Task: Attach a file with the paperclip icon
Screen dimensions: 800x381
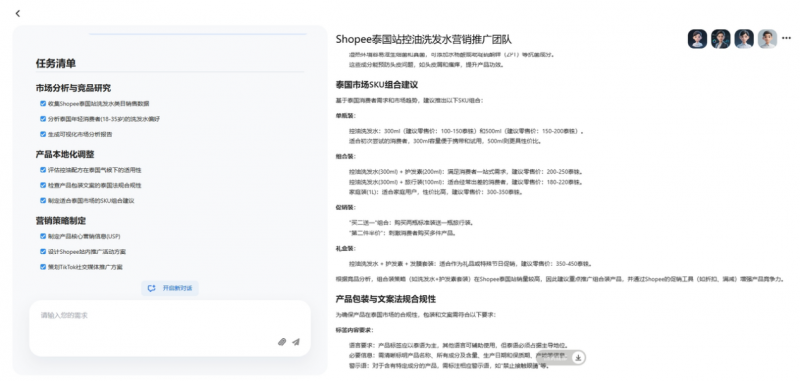Action: pyautogui.click(x=282, y=342)
